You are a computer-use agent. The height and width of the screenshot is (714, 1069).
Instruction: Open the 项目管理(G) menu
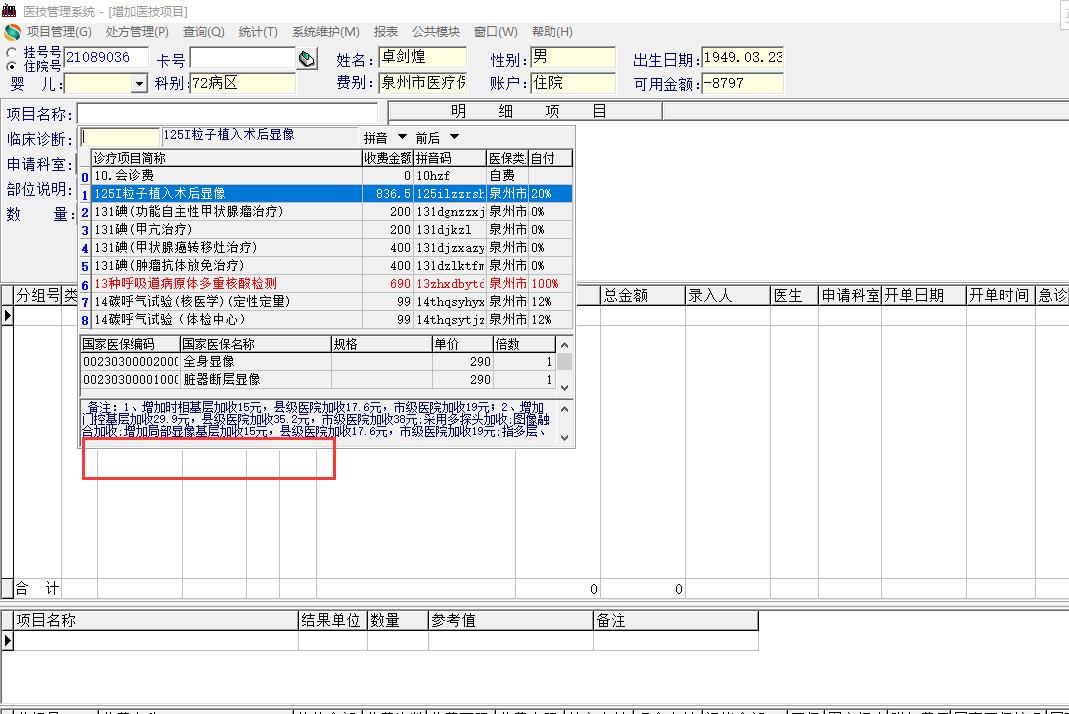tap(59, 32)
